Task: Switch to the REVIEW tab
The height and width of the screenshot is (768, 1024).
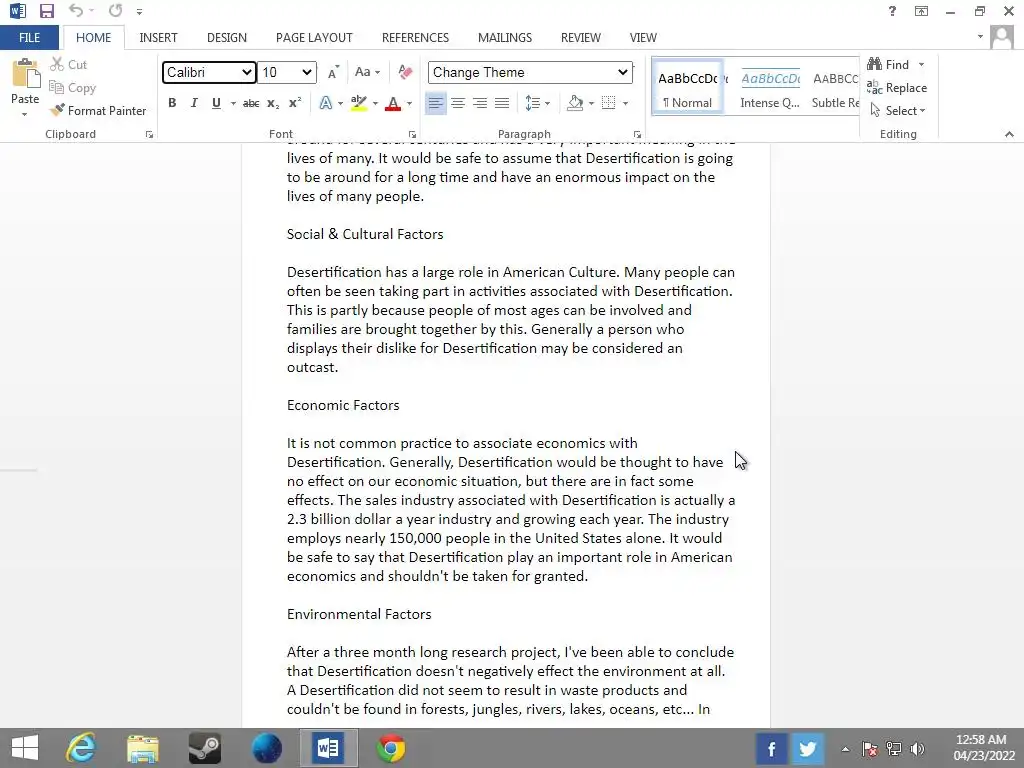Action: [x=581, y=38]
